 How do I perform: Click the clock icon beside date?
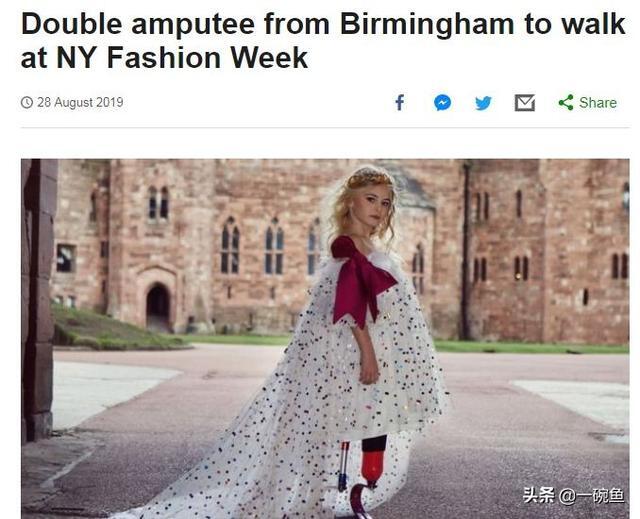click(x=27, y=102)
